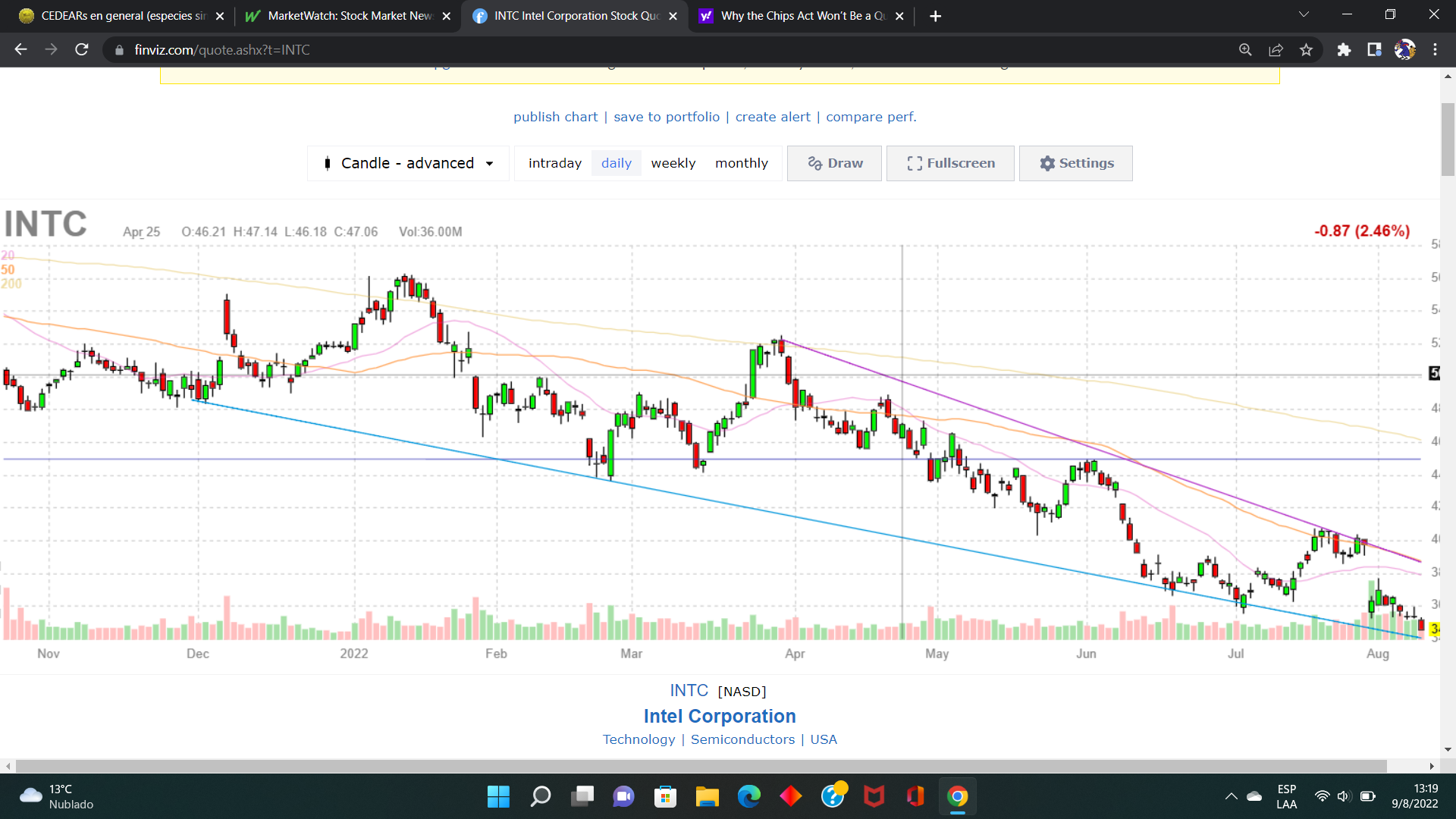Click the Technology sector link
Screen dimensions: 1456x819
(639, 739)
